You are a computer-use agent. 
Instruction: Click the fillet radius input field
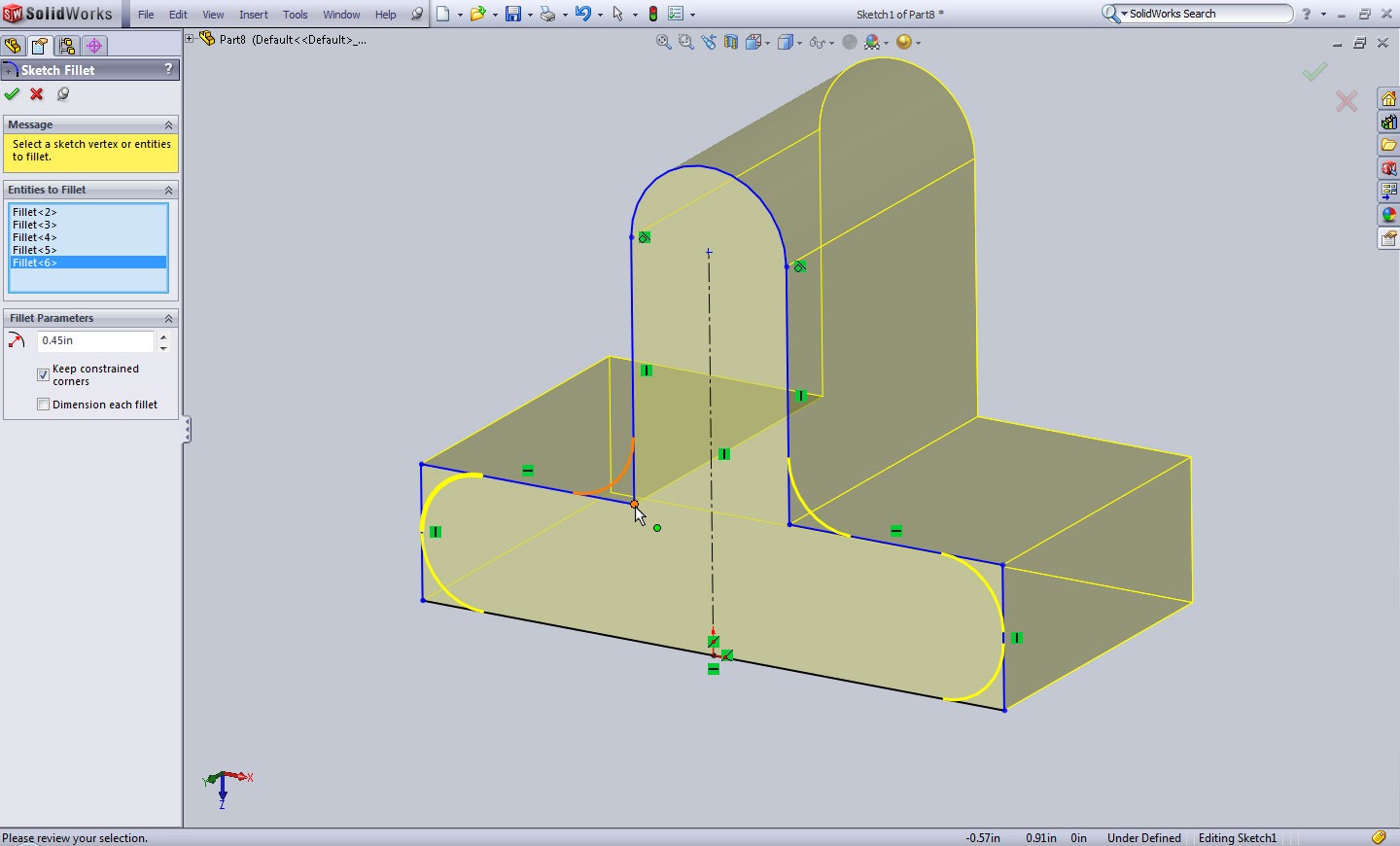[94, 340]
